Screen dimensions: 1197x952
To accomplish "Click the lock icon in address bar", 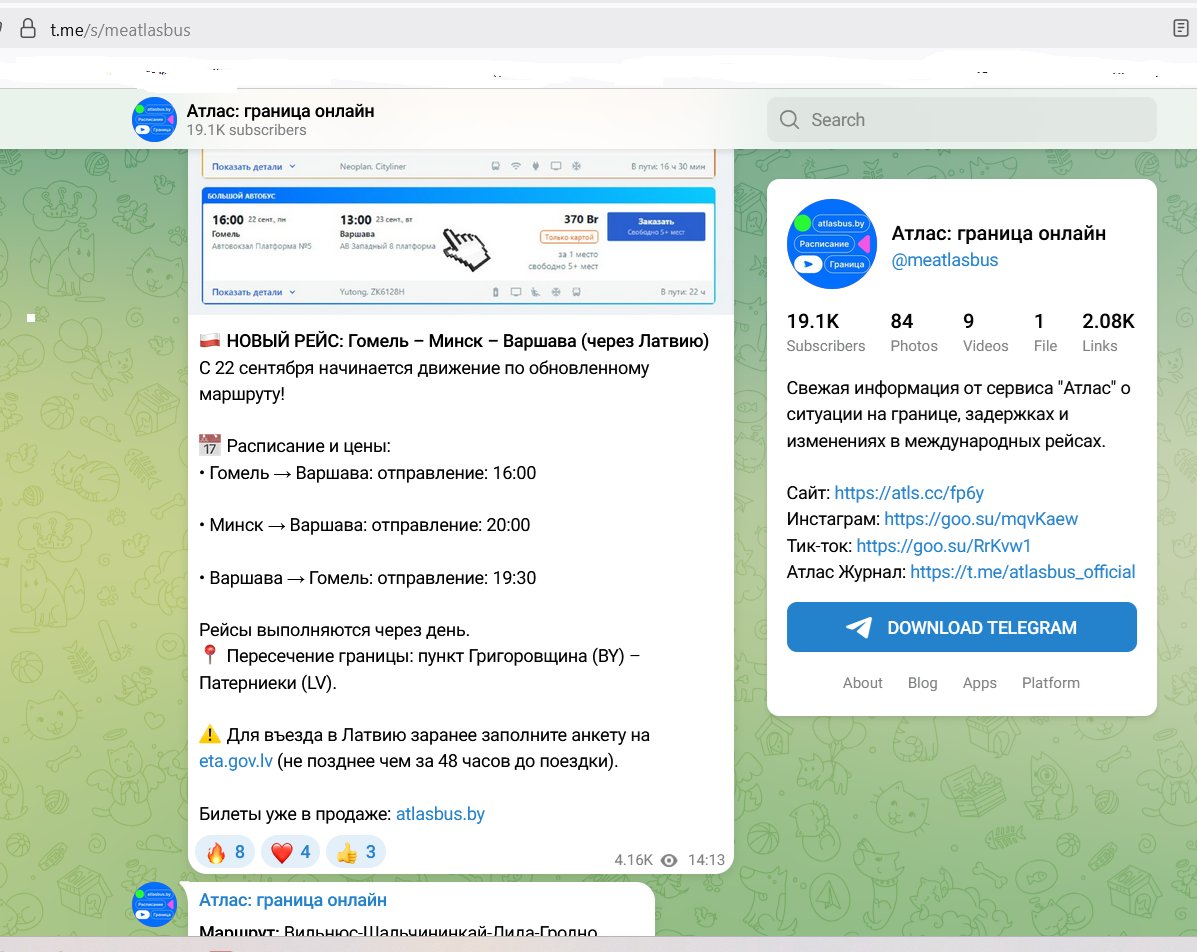I will 28,29.
